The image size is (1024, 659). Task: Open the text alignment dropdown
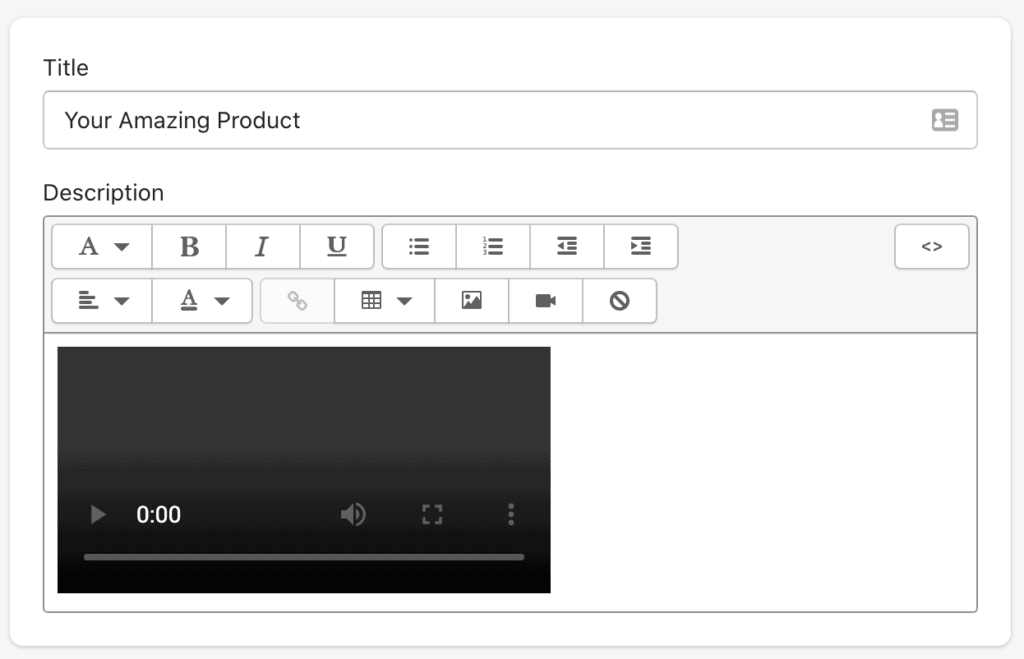(x=102, y=301)
